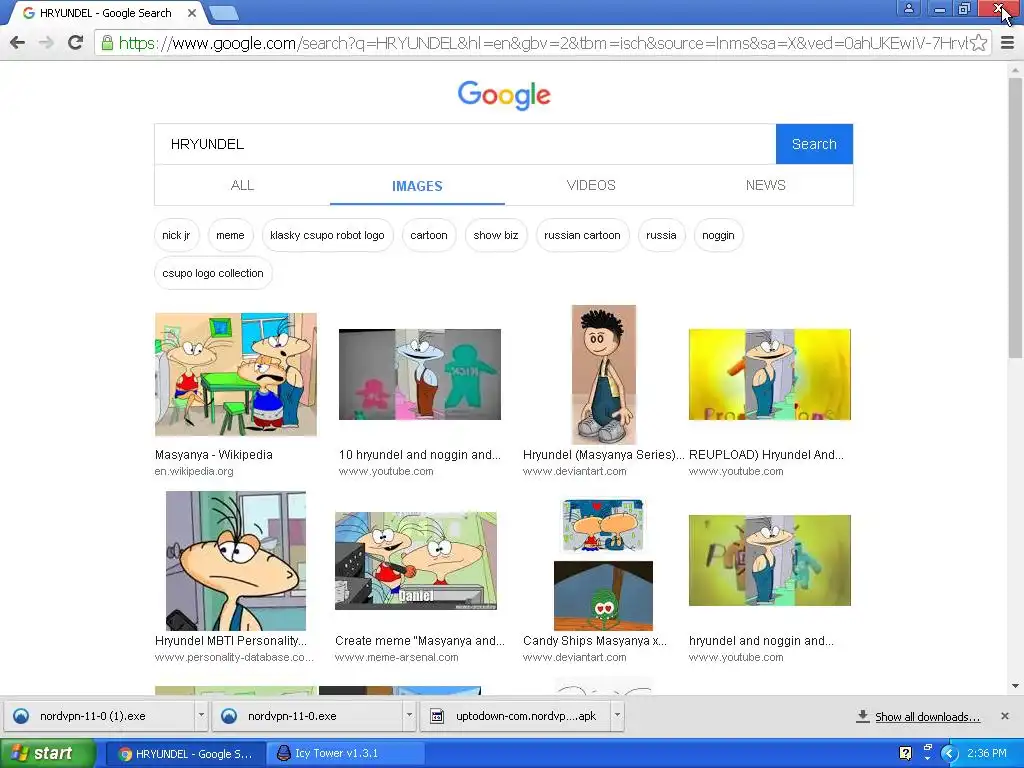This screenshot has width=1024, height=768.
Task: Open the REUPLOAD Hryundel And thumbnail
Action: [770, 374]
